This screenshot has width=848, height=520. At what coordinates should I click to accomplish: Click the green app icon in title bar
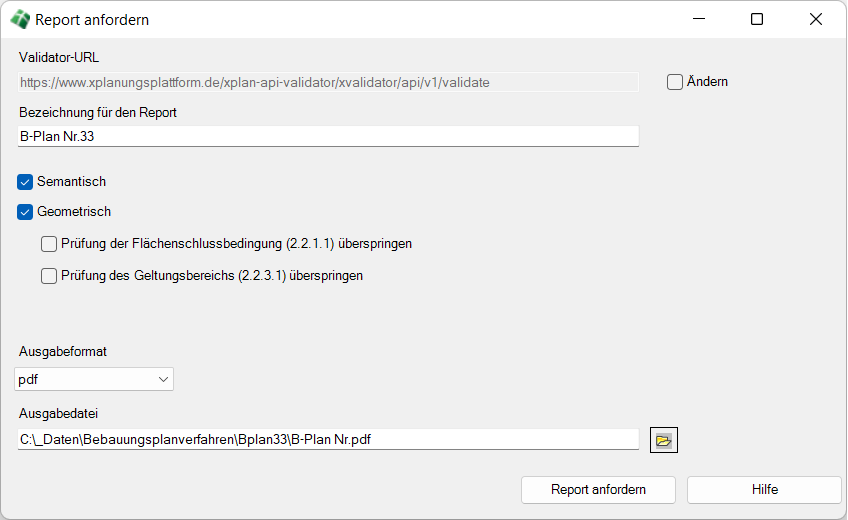19,19
